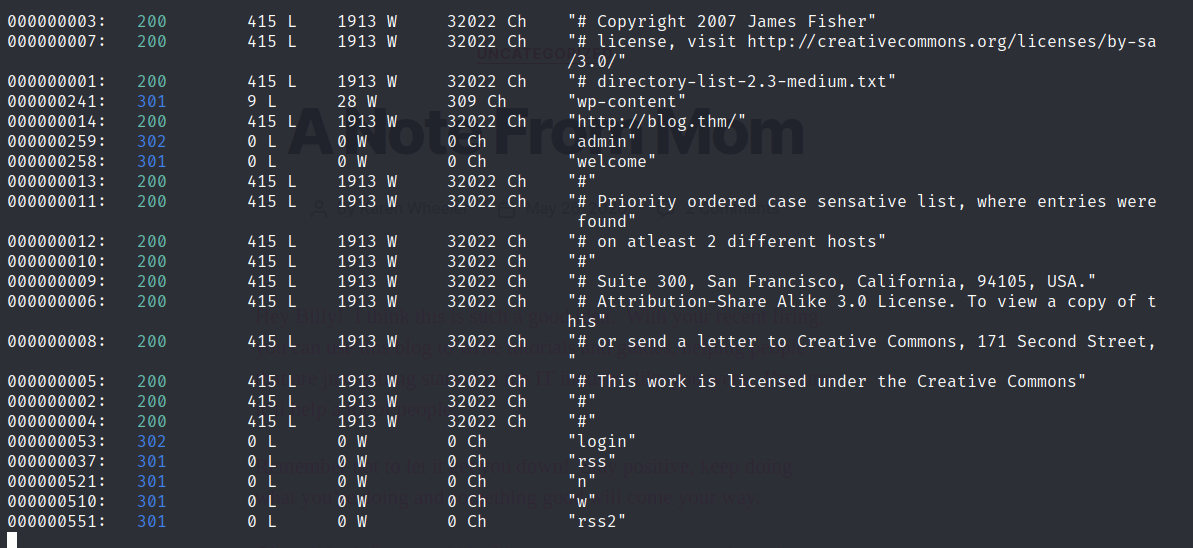Select the "login" payload result
Screen dimensions: 1193x548
[x=602, y=441]
